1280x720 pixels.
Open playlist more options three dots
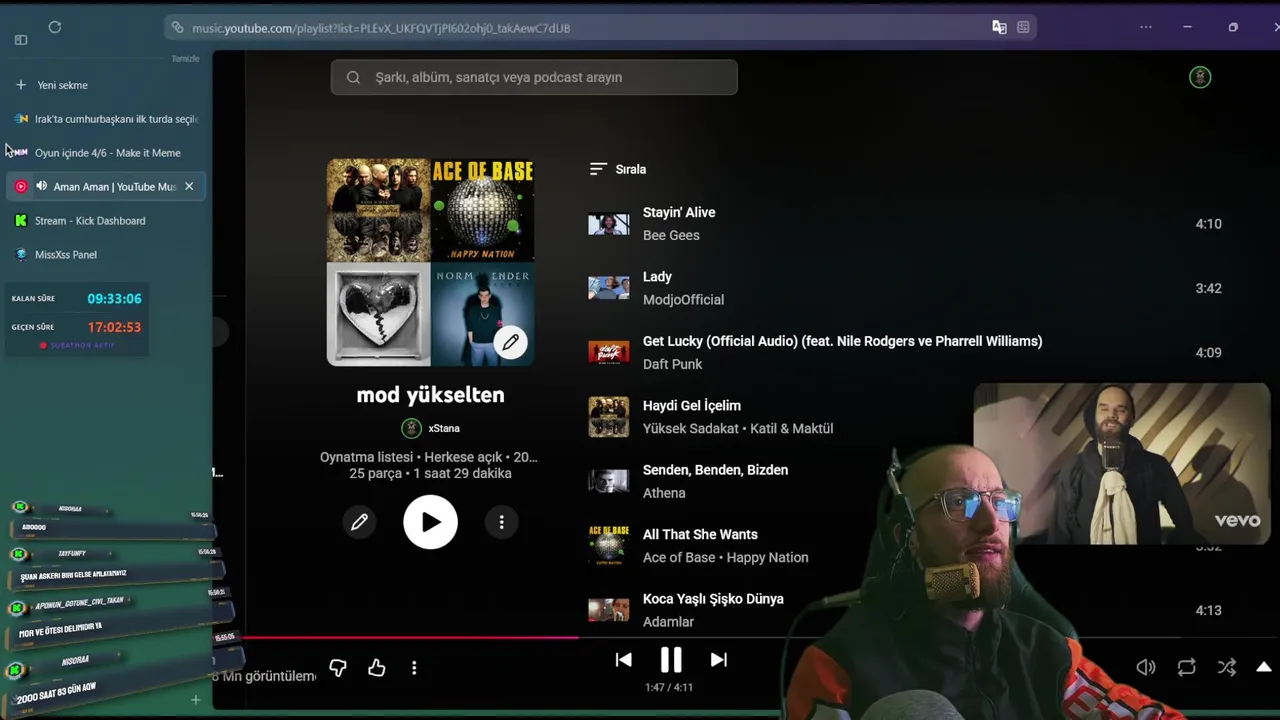(x=501, y=521)
